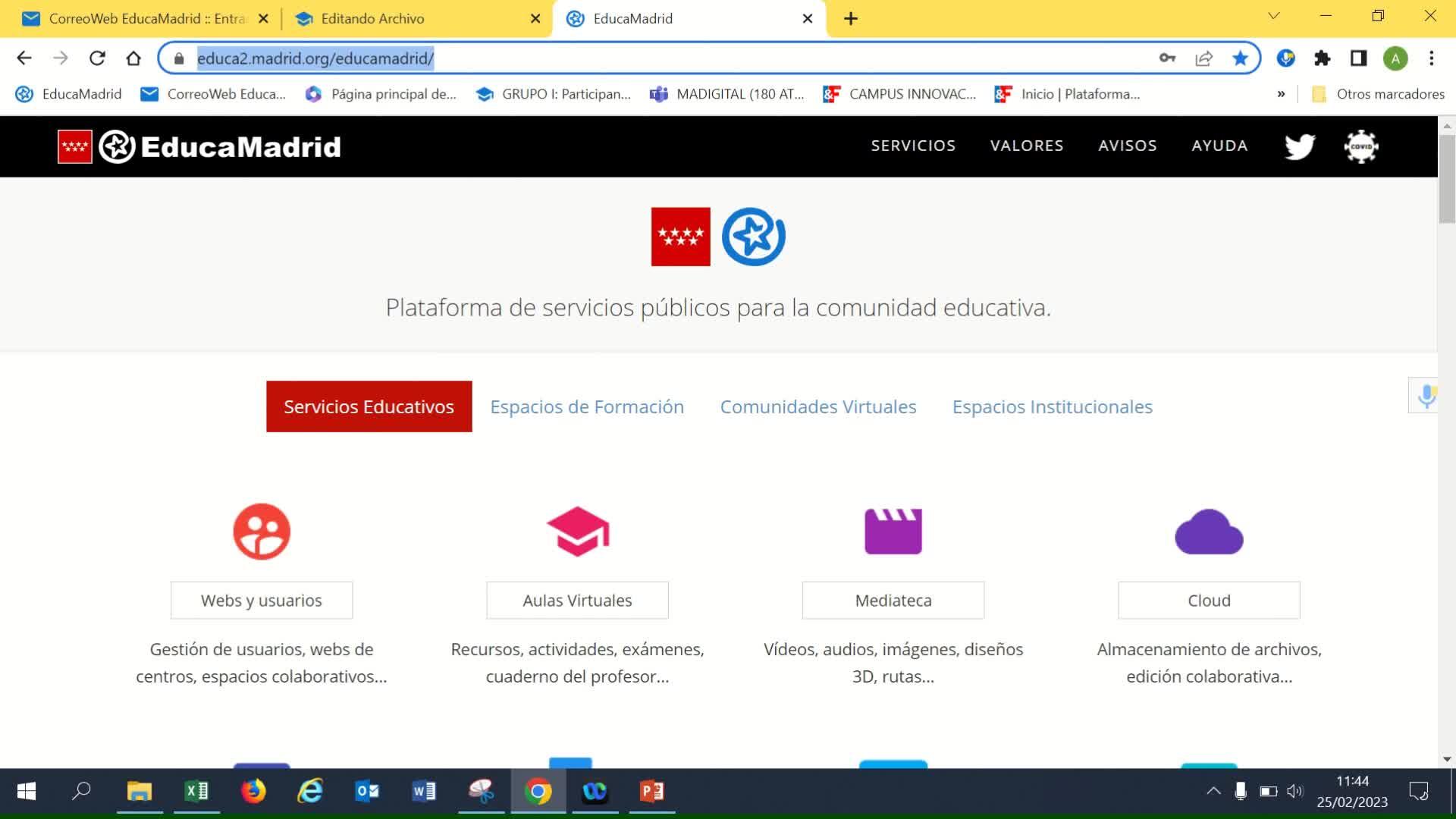1456x819 pixels.
Task: Click the red Webs y usuarios icon
Action: 262,532
